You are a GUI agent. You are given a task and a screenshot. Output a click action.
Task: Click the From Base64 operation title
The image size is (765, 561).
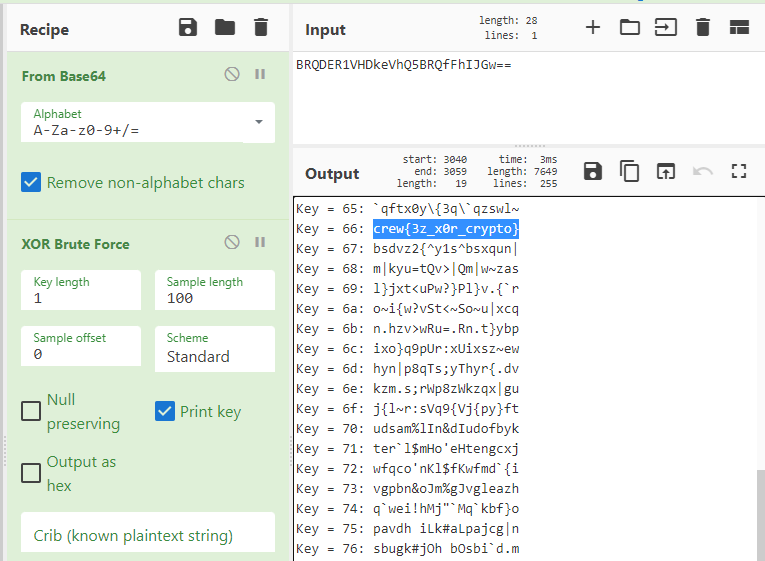pos(63,76)
